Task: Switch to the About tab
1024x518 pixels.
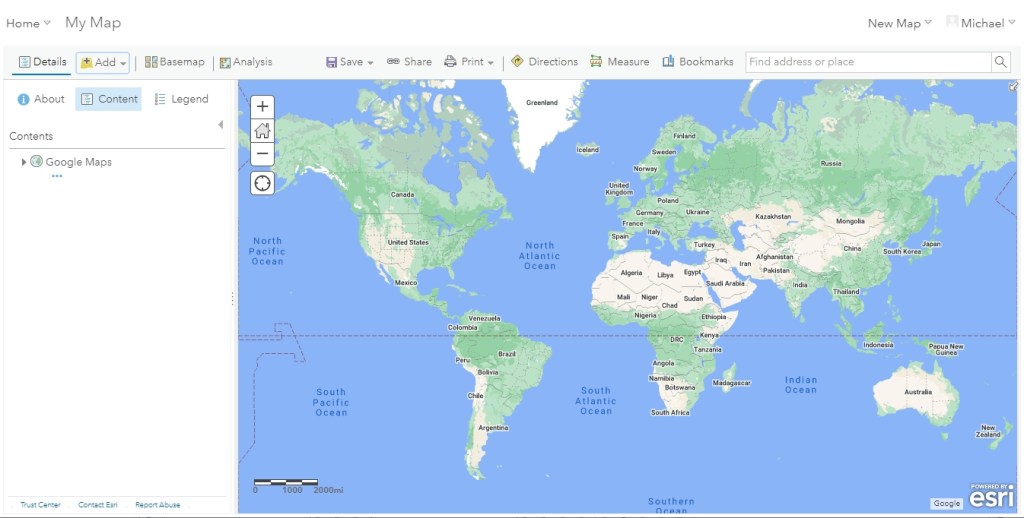Action: click(x=41, y=99)
